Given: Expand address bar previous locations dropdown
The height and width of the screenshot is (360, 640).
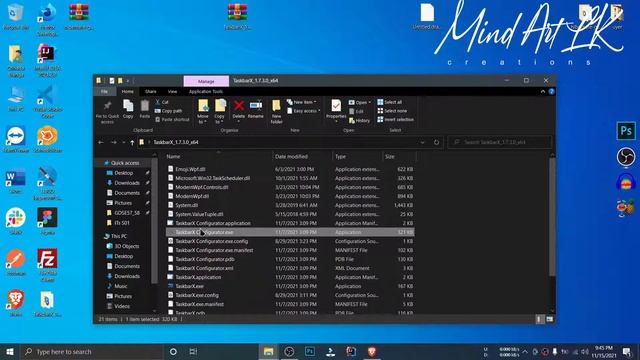Looking at the screenshot, I should (422, 142).
